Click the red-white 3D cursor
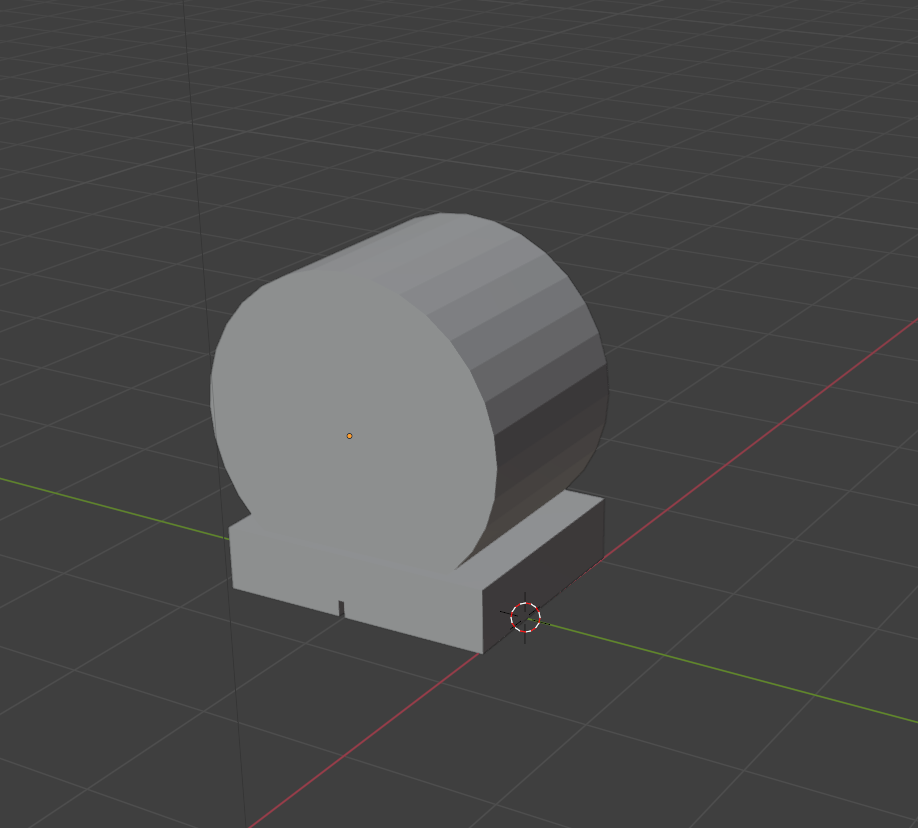The image size is (918, 828). (x=525, y=617)
